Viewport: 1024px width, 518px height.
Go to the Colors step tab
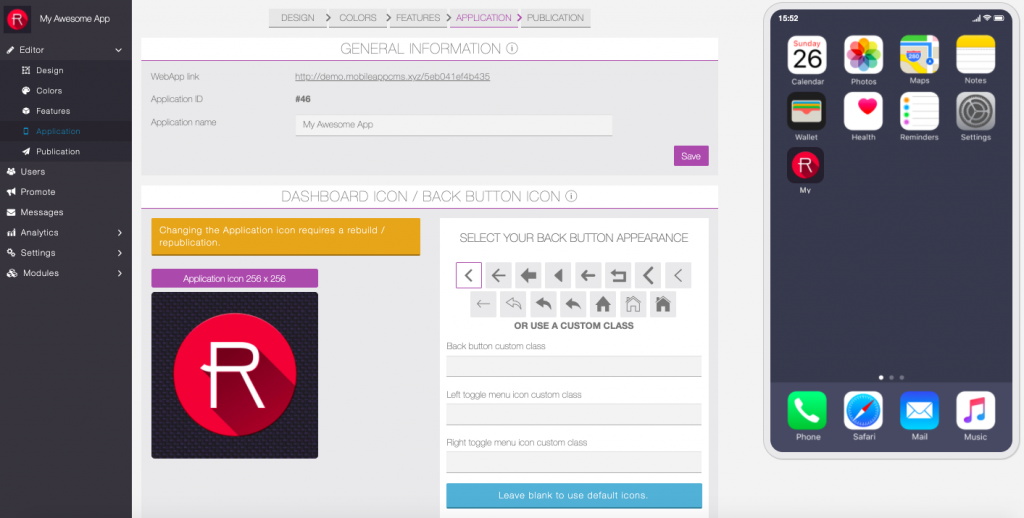357,17
